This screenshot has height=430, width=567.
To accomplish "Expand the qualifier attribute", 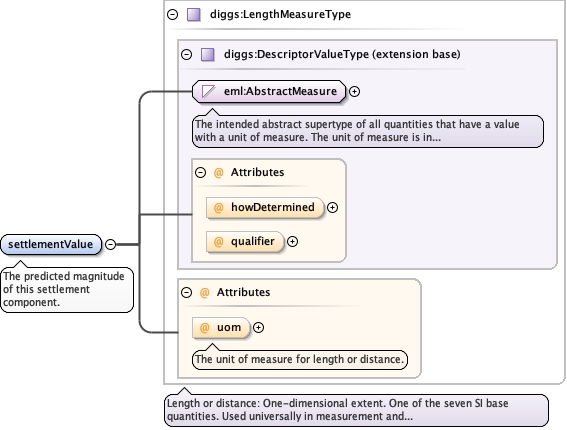I will coord(292,242).
